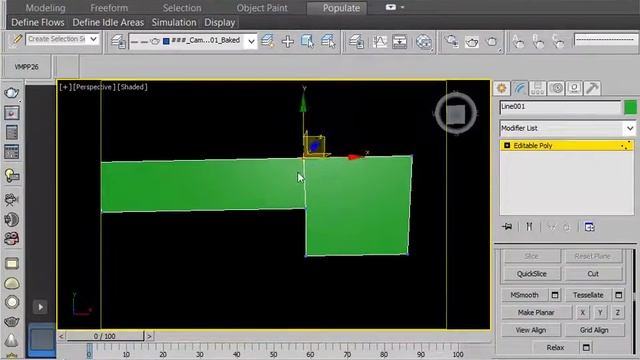This screenshot has width=640, height=360.
Task: Click the Make Planar Z button
Action: pyautogui.click(x=618, y=312)
